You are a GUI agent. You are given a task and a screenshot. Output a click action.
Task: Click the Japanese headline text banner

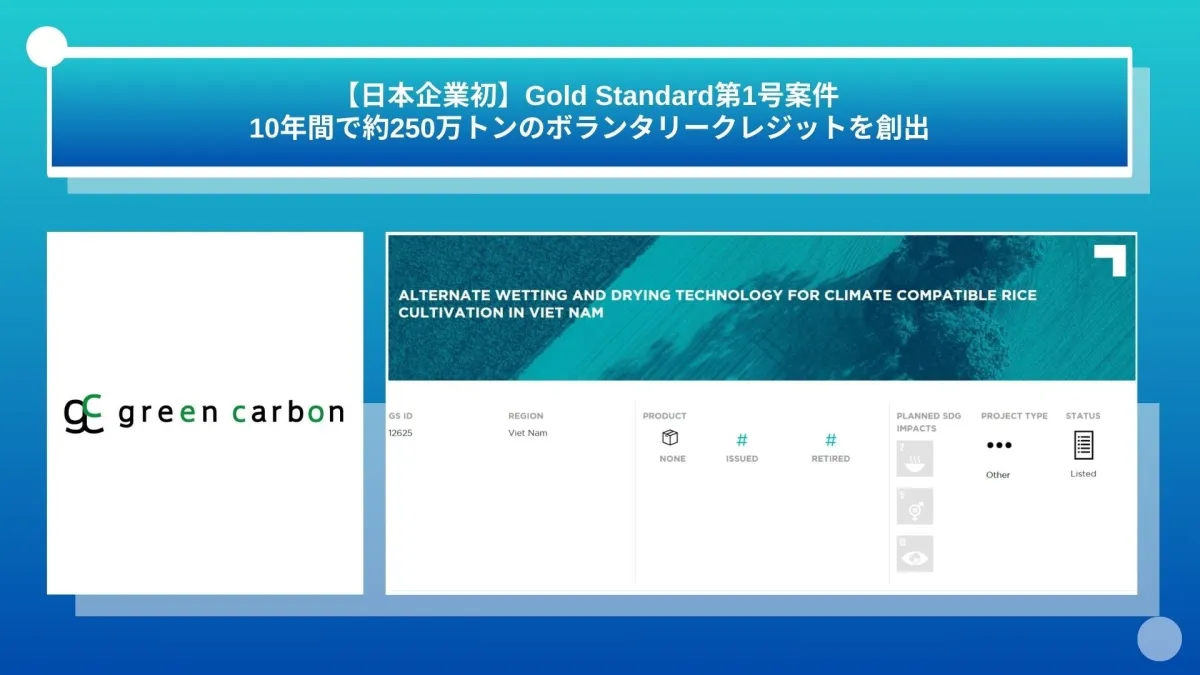pos(589,112)
